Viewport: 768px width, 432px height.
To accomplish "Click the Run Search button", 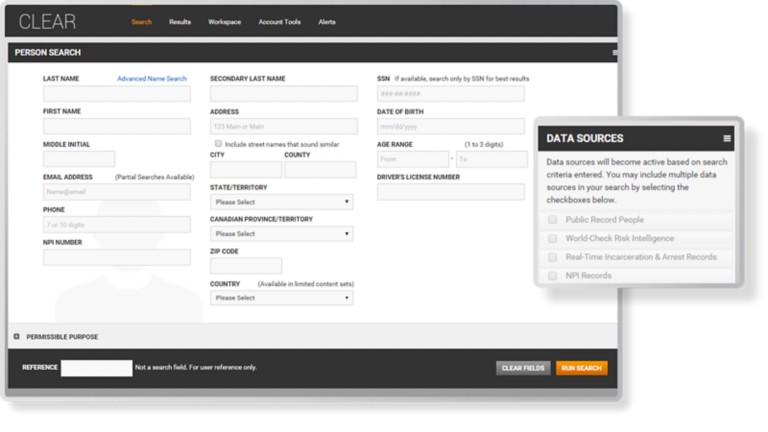I will 581,368.
